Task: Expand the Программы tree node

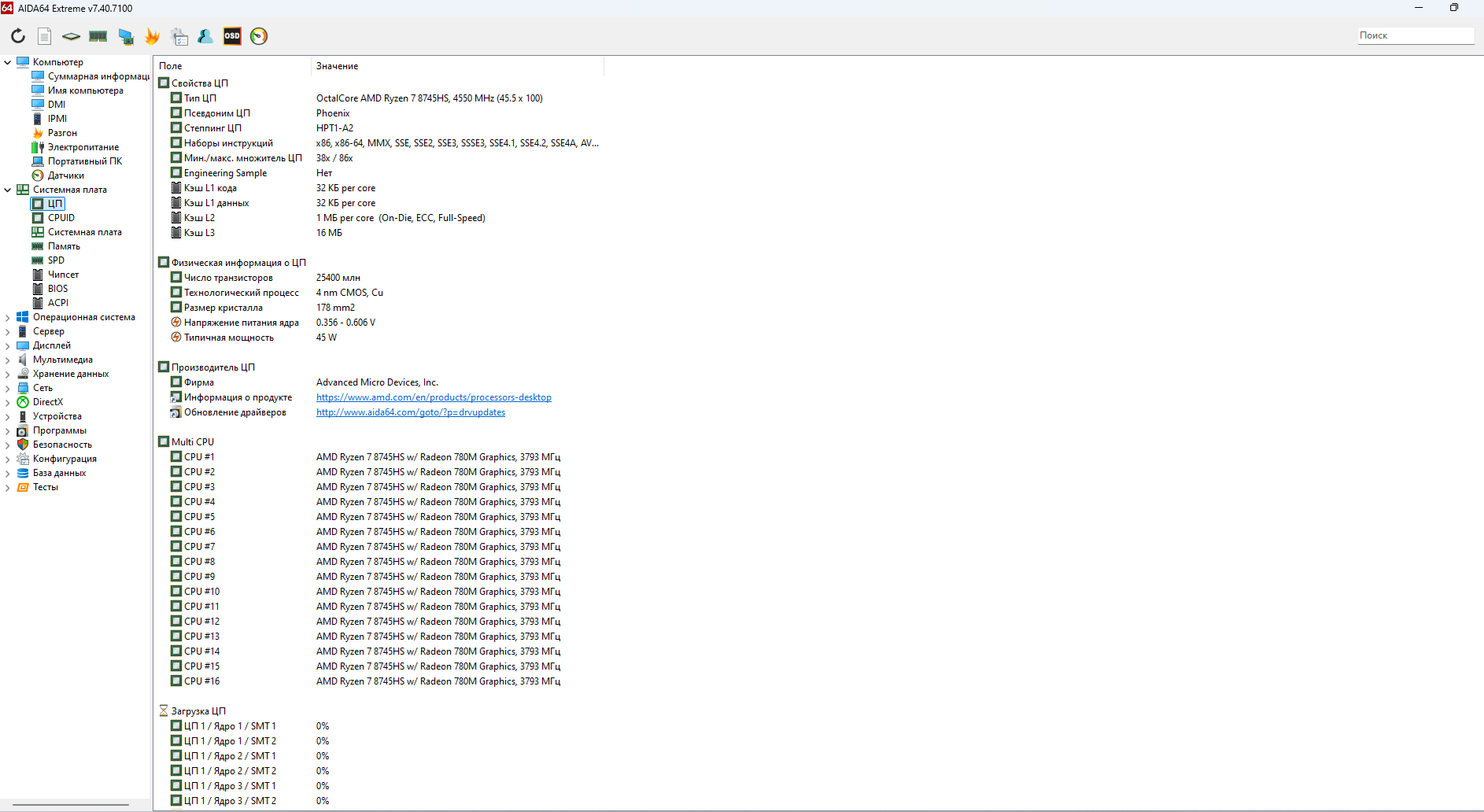Action: point(8,430)
